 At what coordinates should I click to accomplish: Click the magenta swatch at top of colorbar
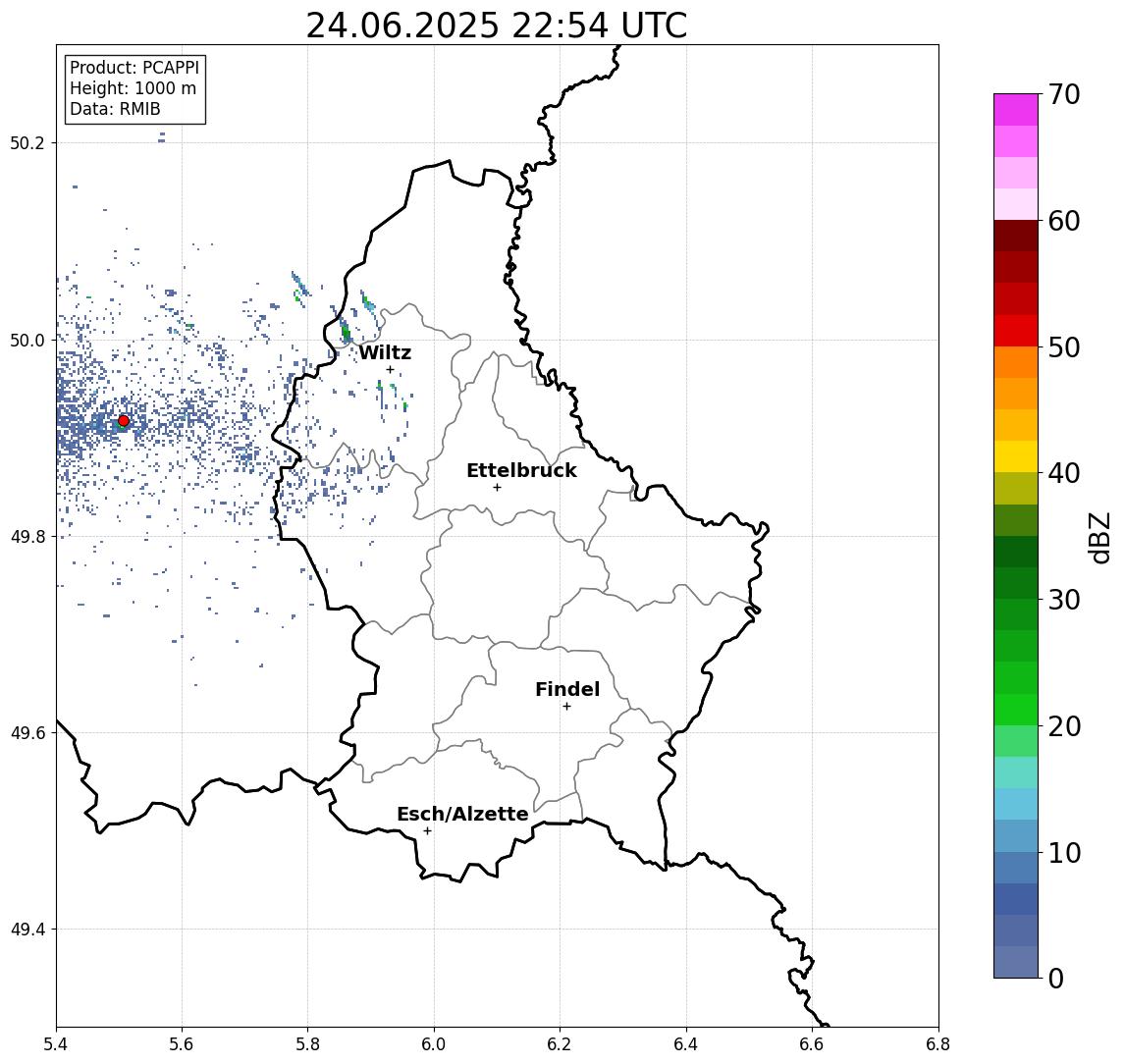(x=1016, y=110)
